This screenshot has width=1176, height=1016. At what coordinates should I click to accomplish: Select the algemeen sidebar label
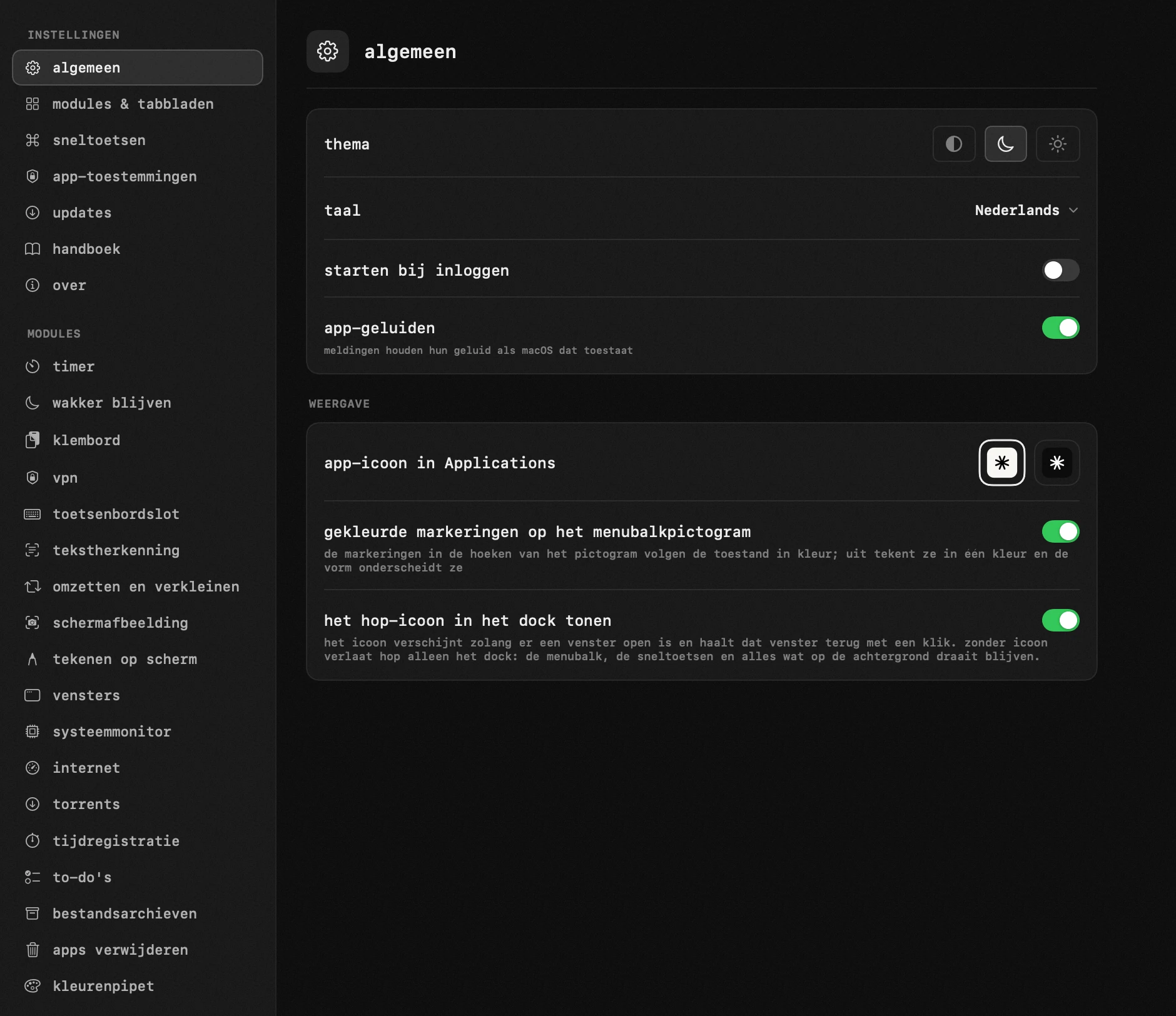pyautogui.click(x=86, y=68)
